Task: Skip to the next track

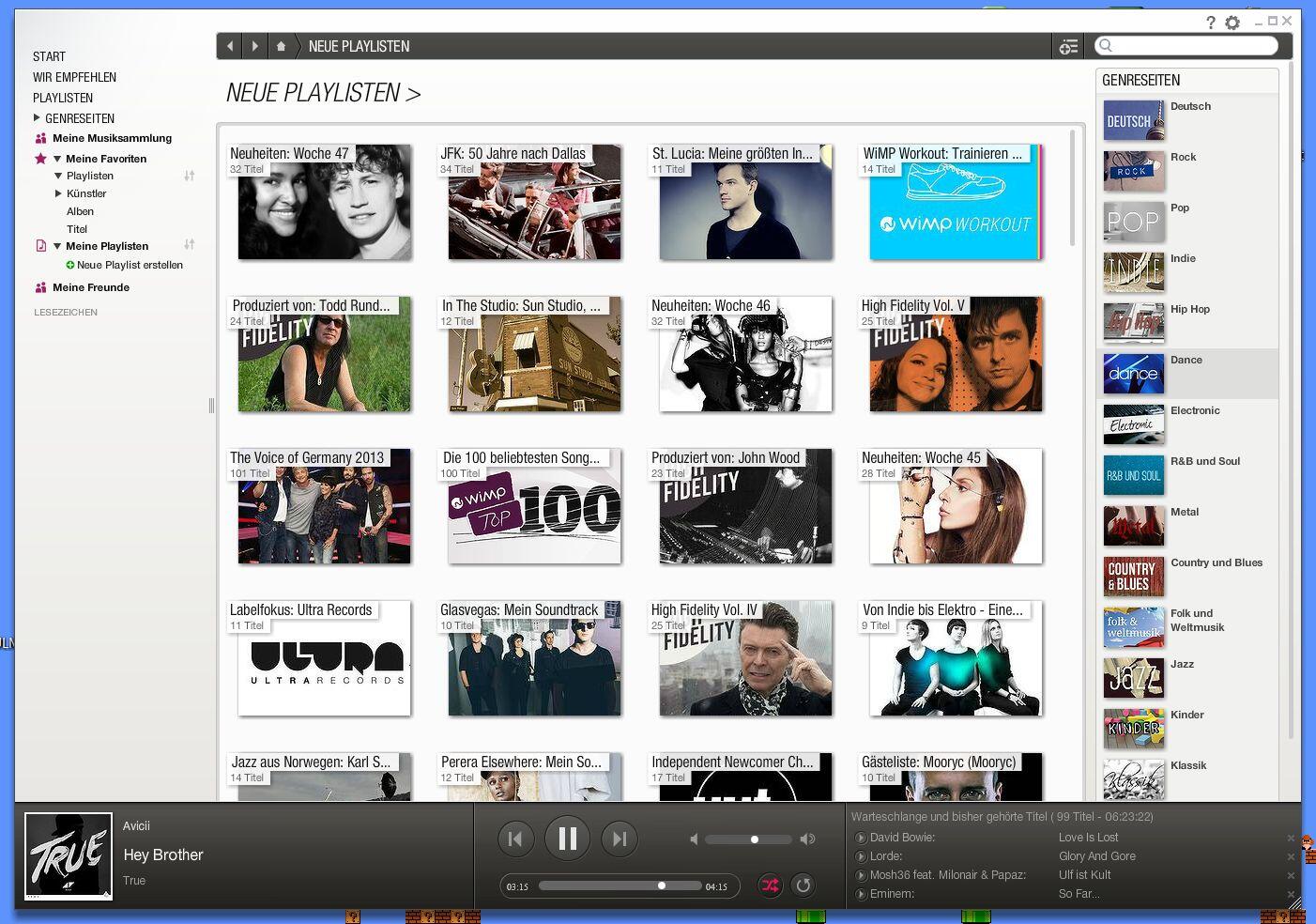Action: tap(620, 839)
